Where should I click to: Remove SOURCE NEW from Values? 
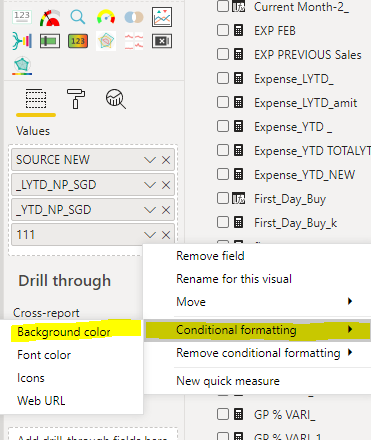pos(166,160)
